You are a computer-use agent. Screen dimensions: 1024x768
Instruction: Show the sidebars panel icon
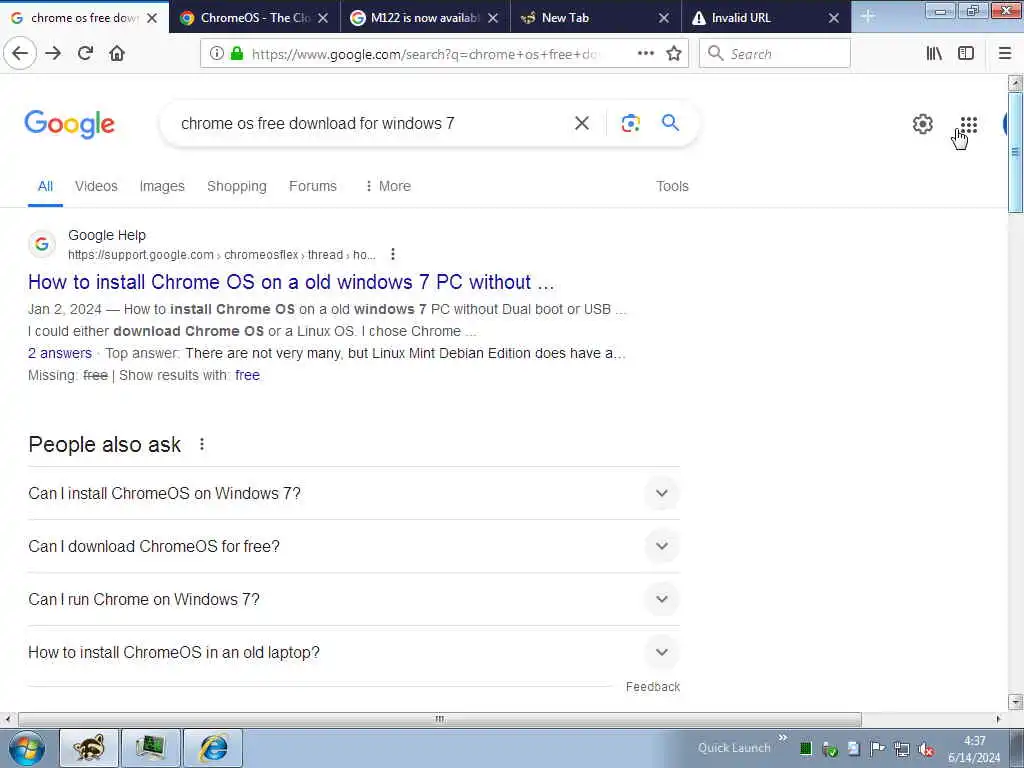pos(966,54)
